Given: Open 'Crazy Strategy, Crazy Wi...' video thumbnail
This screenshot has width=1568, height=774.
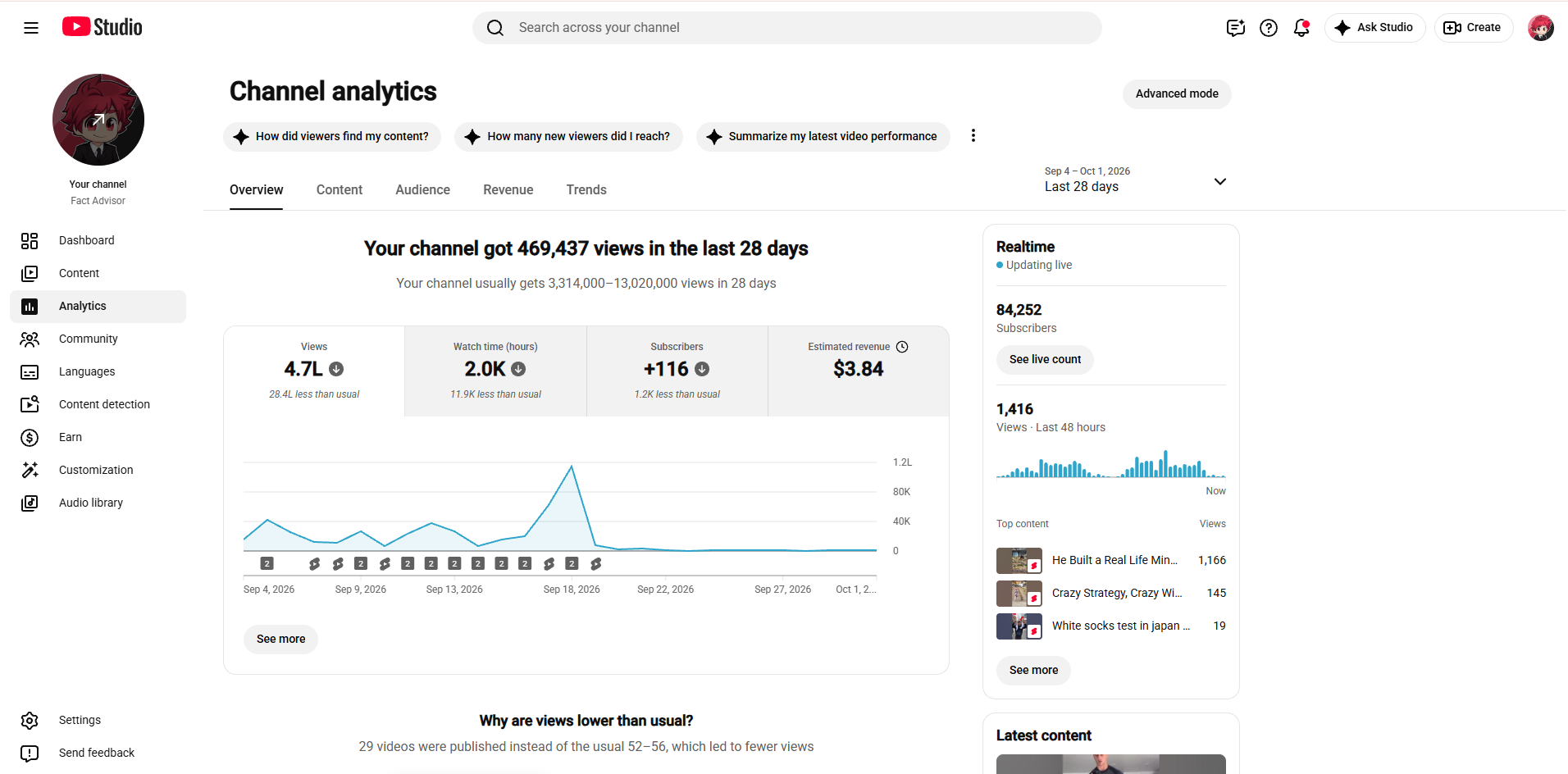Looking at the screenshot, I should [x=1019, y=594].
